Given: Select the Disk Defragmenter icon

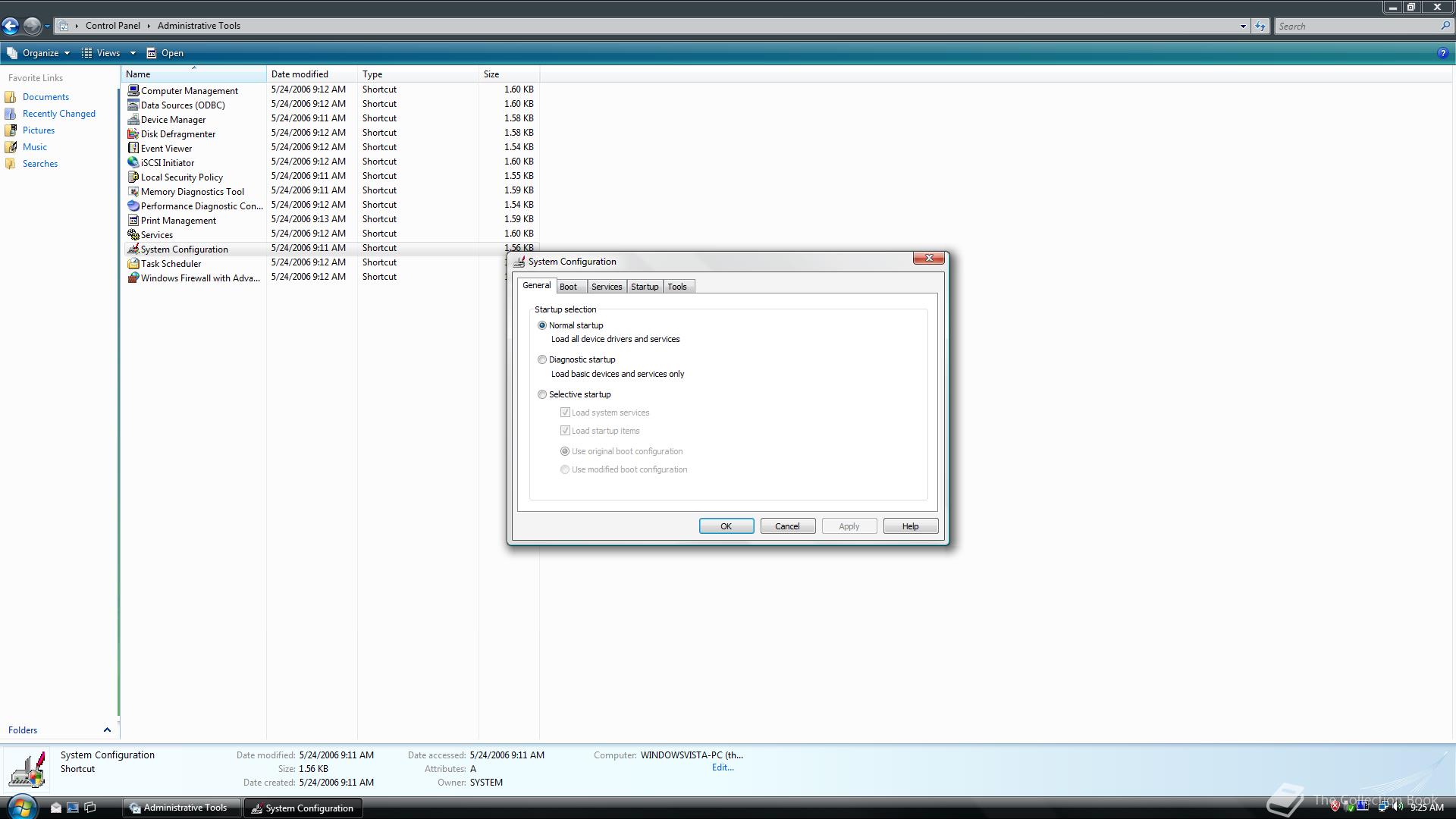Looking at the screenshot, I should 133,133.
